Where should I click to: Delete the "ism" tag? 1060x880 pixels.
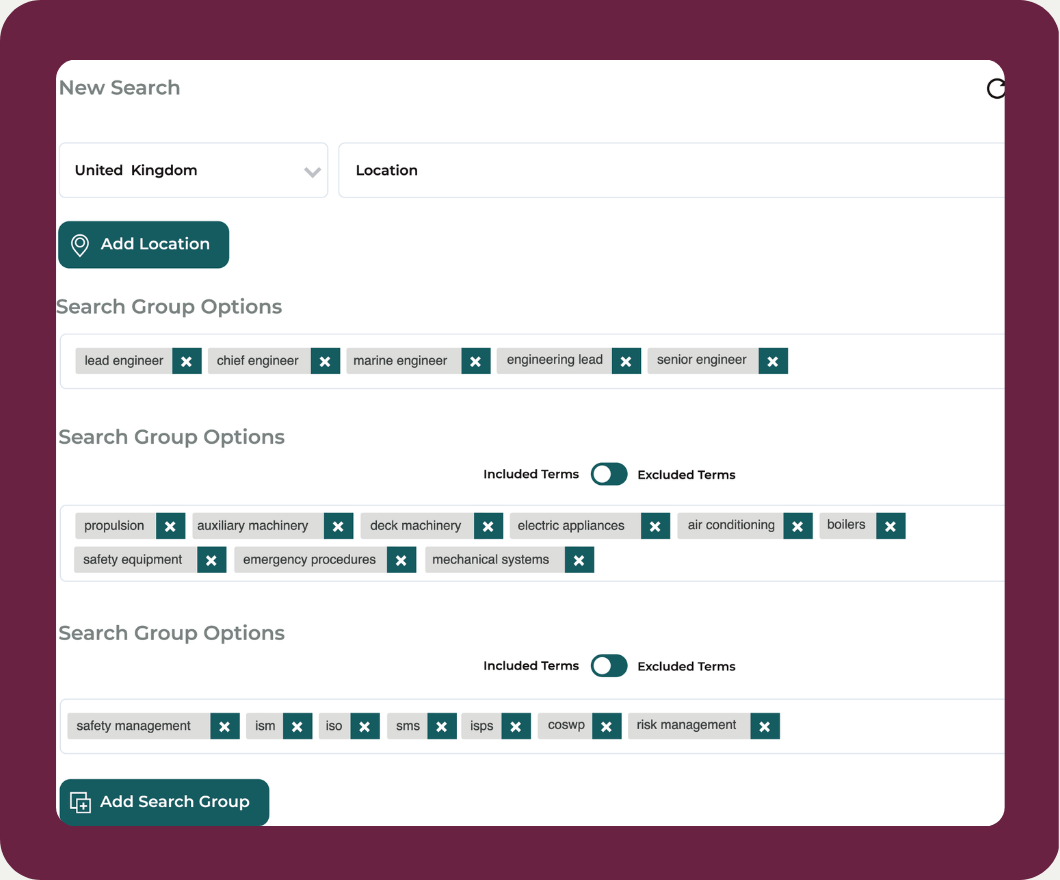[297, 726]
